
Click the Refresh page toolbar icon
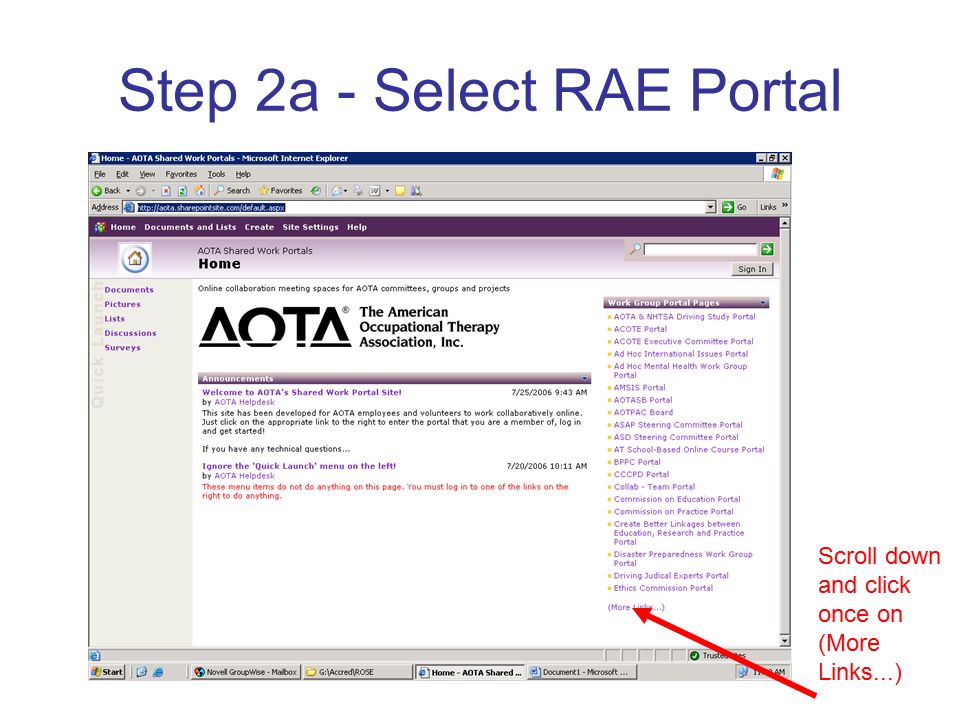coord(182,190)
